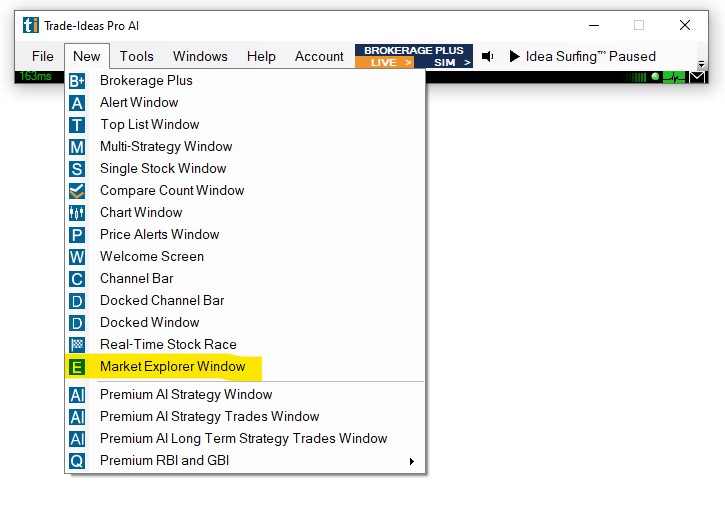Screen dimensions: 725x506
Task: Click the Alert Window 'A' icon
Action: pyautogui.click(x=77, y=102)
